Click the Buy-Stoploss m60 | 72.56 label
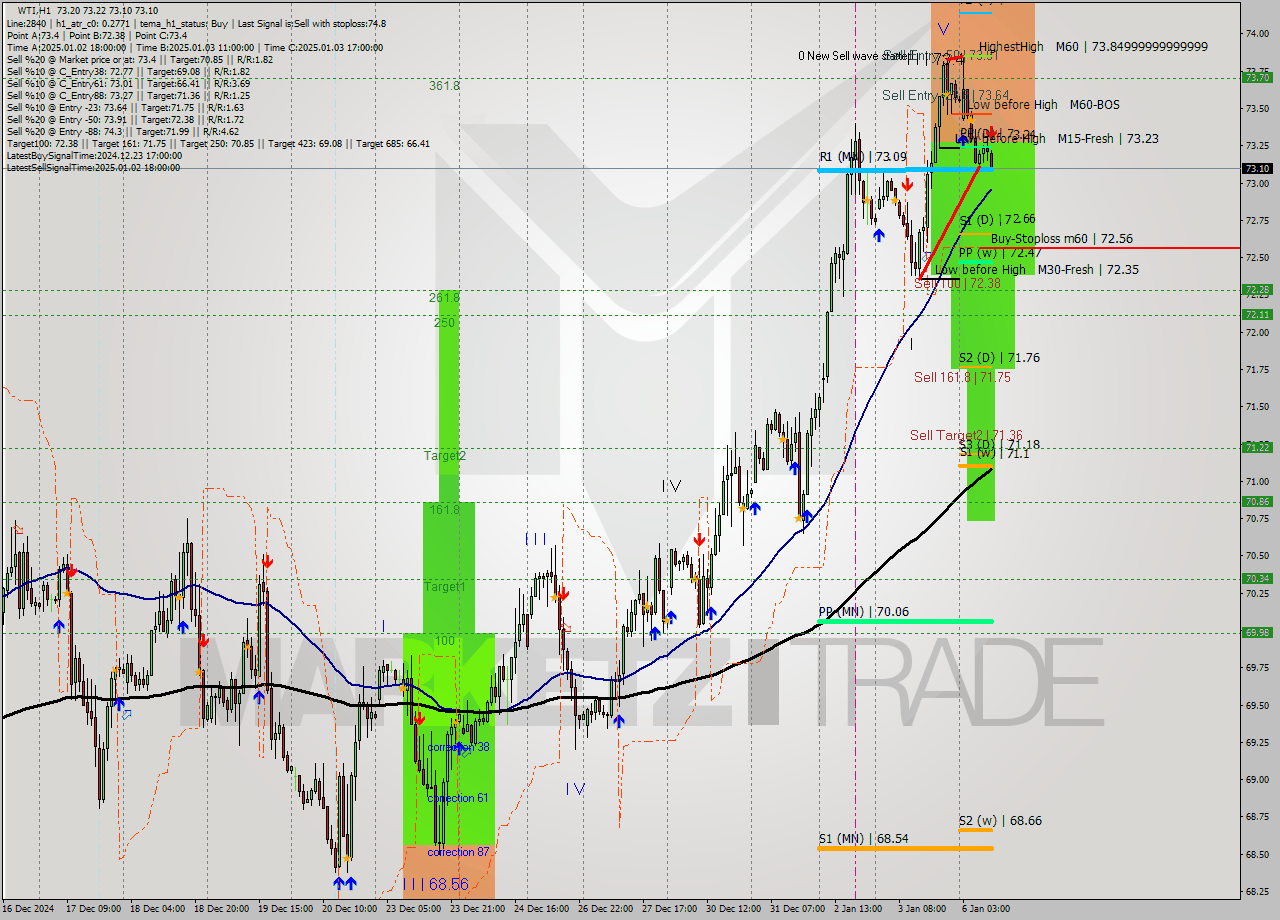 1062,239
